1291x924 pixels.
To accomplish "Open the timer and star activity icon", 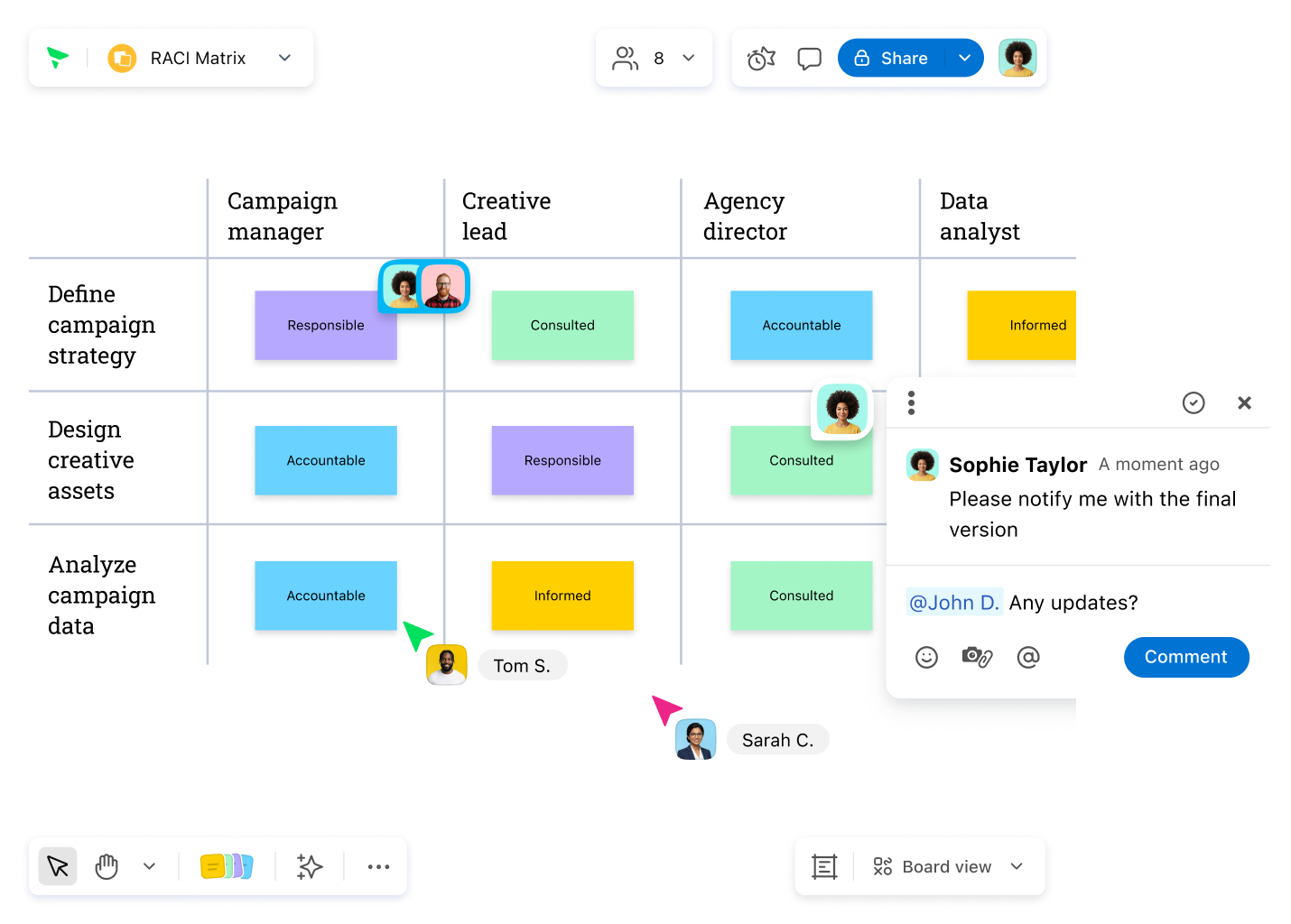I will pyautogui.click(x=761, y=59).
